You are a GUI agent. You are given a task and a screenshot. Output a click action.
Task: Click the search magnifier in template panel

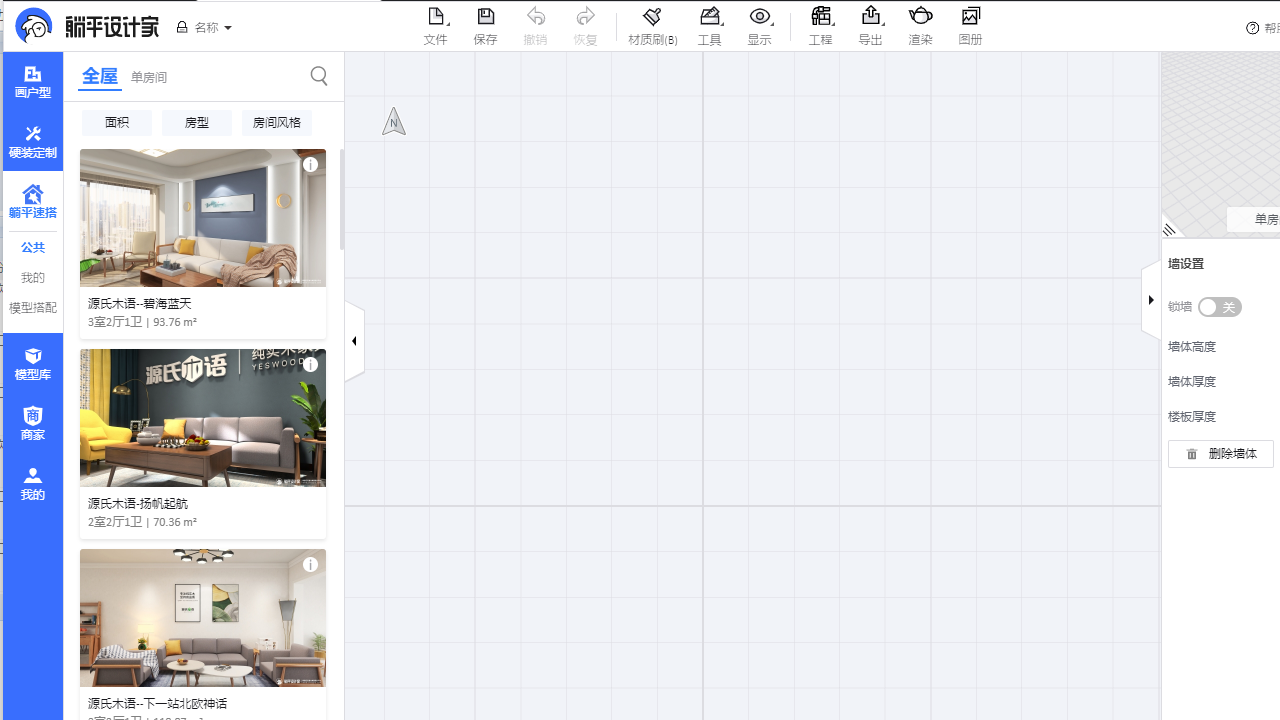pyautogui.click(x=319, y=76)
